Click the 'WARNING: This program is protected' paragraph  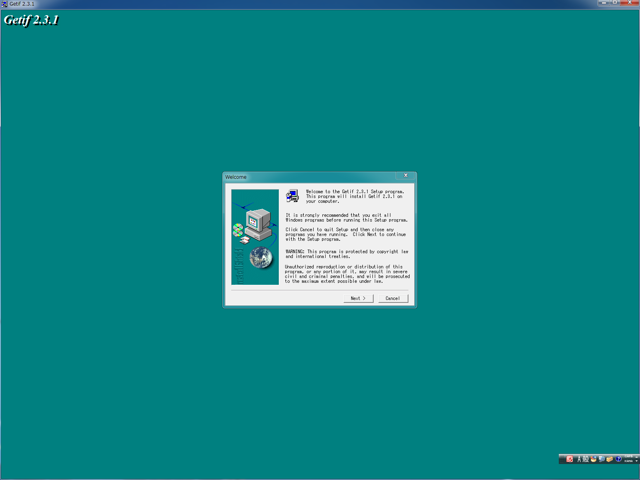(x=347, y=254)
